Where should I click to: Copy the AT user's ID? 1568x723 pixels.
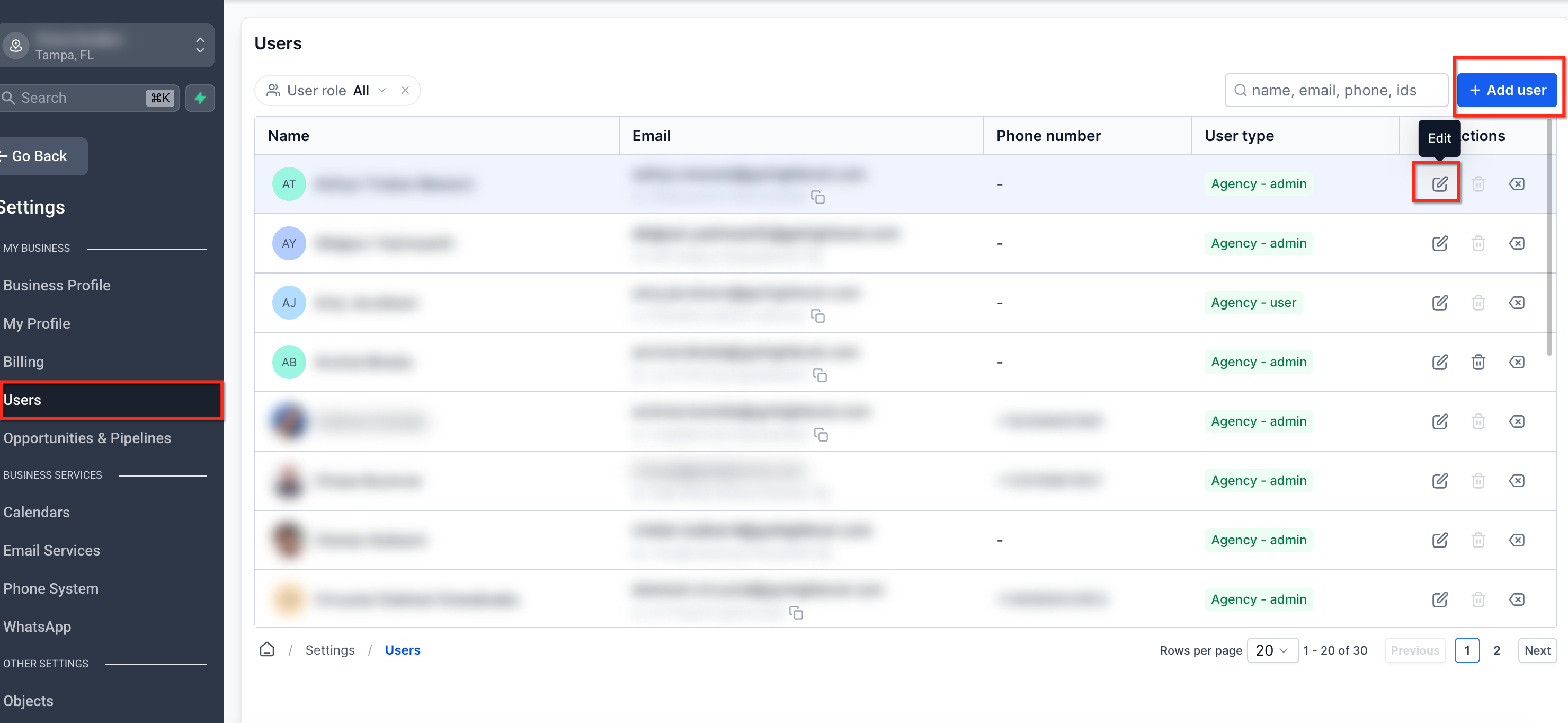pyautogui.click(x=817, y=197)
